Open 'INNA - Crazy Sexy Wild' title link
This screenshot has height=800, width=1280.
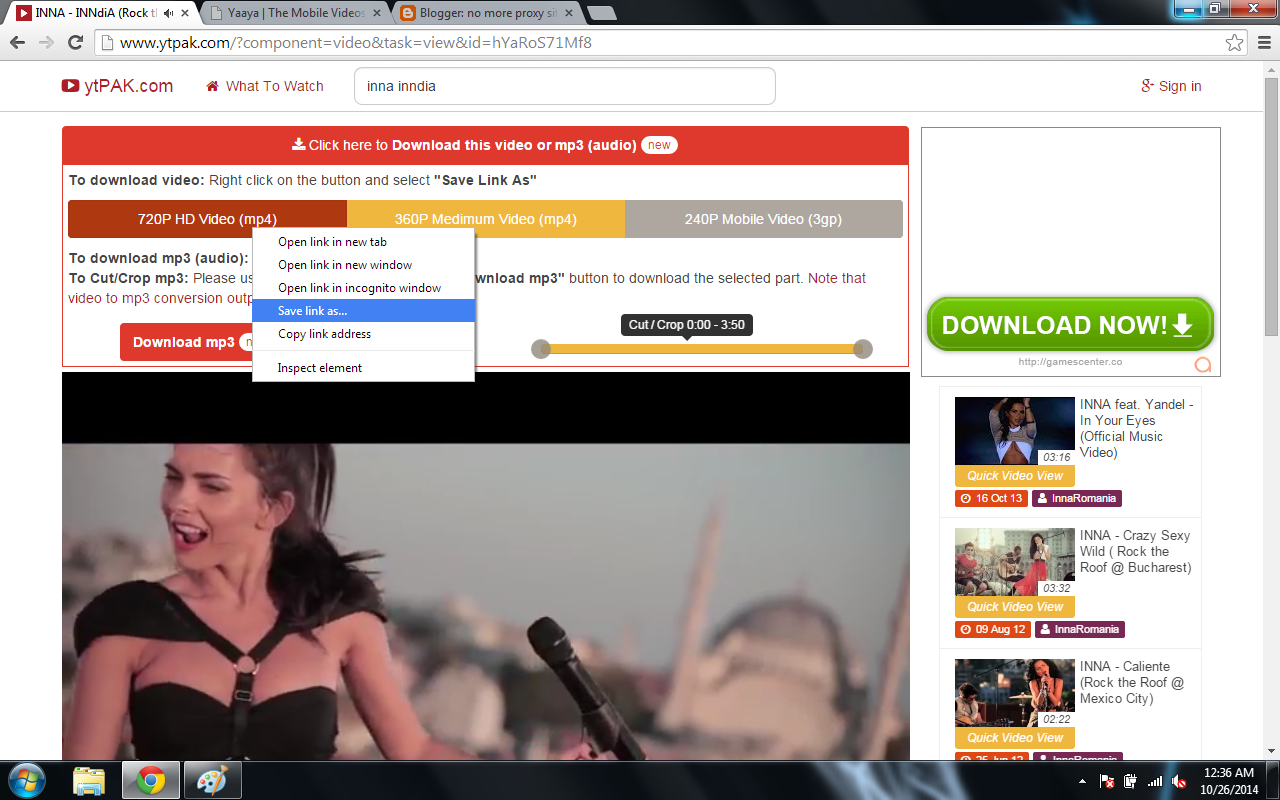tap(1136, 551)
